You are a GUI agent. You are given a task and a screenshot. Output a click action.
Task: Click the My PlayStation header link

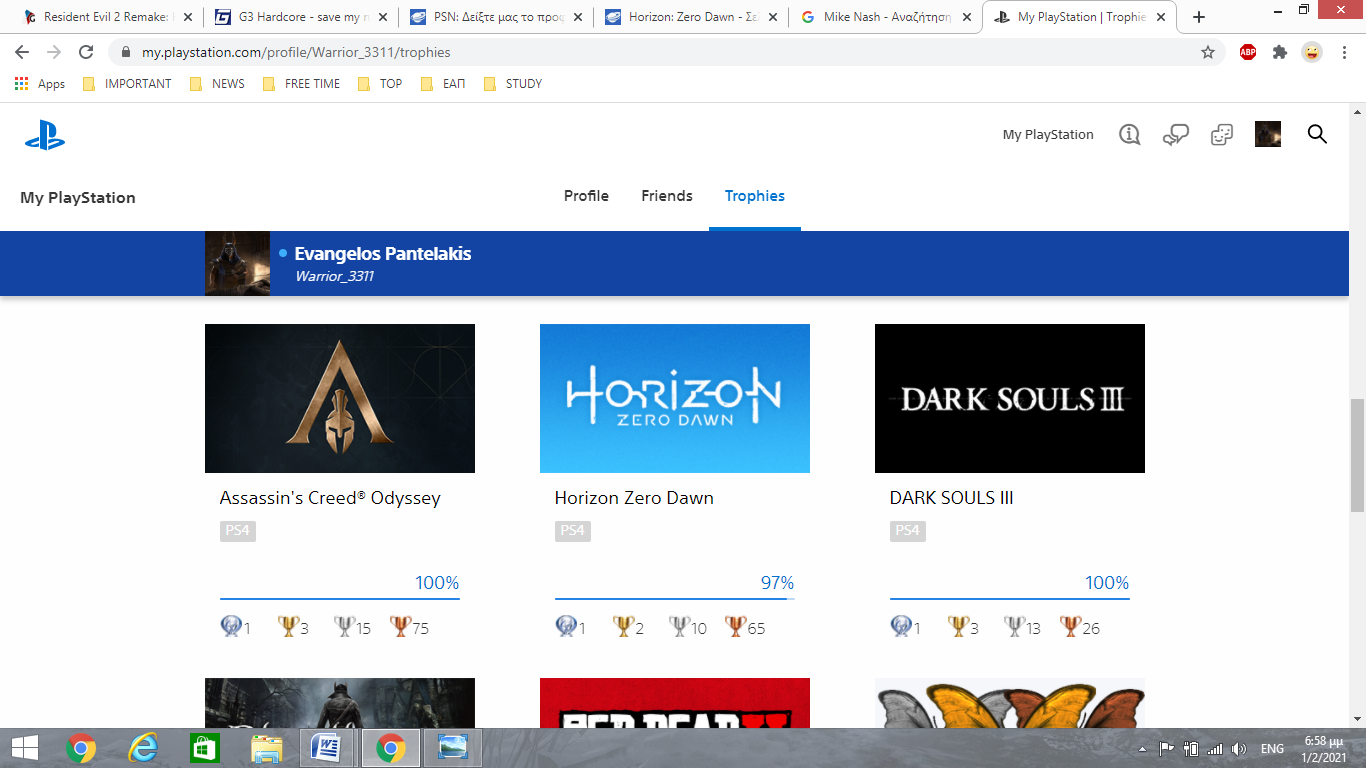[1048, 134]
